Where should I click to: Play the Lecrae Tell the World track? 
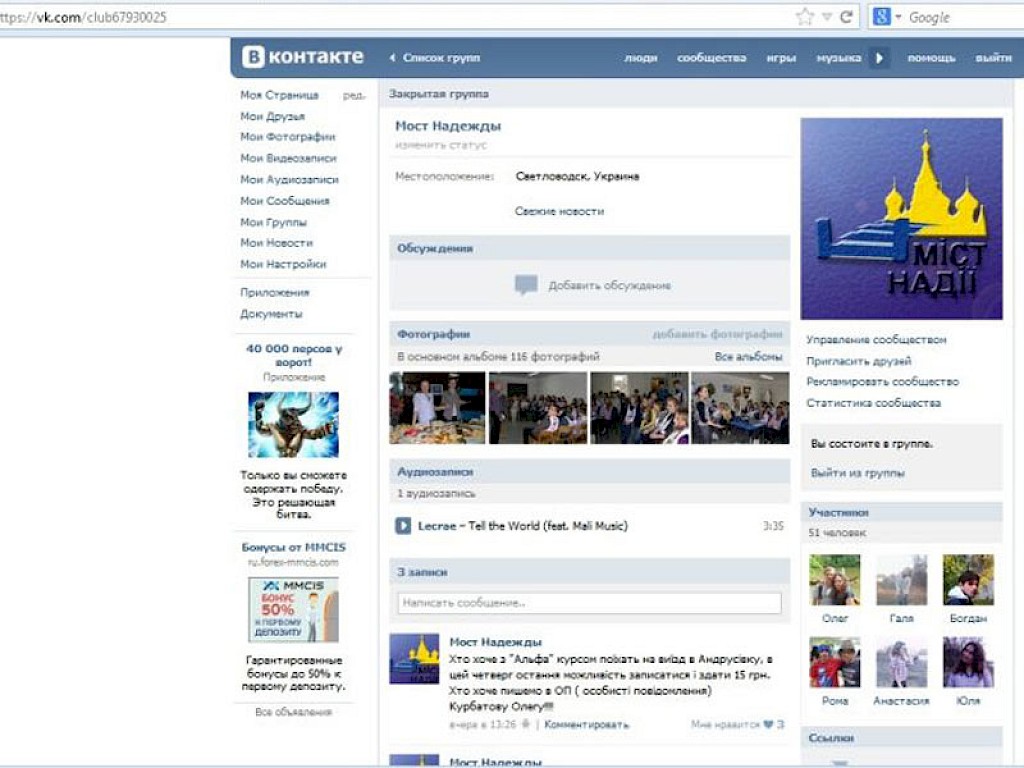coord(403,526)
